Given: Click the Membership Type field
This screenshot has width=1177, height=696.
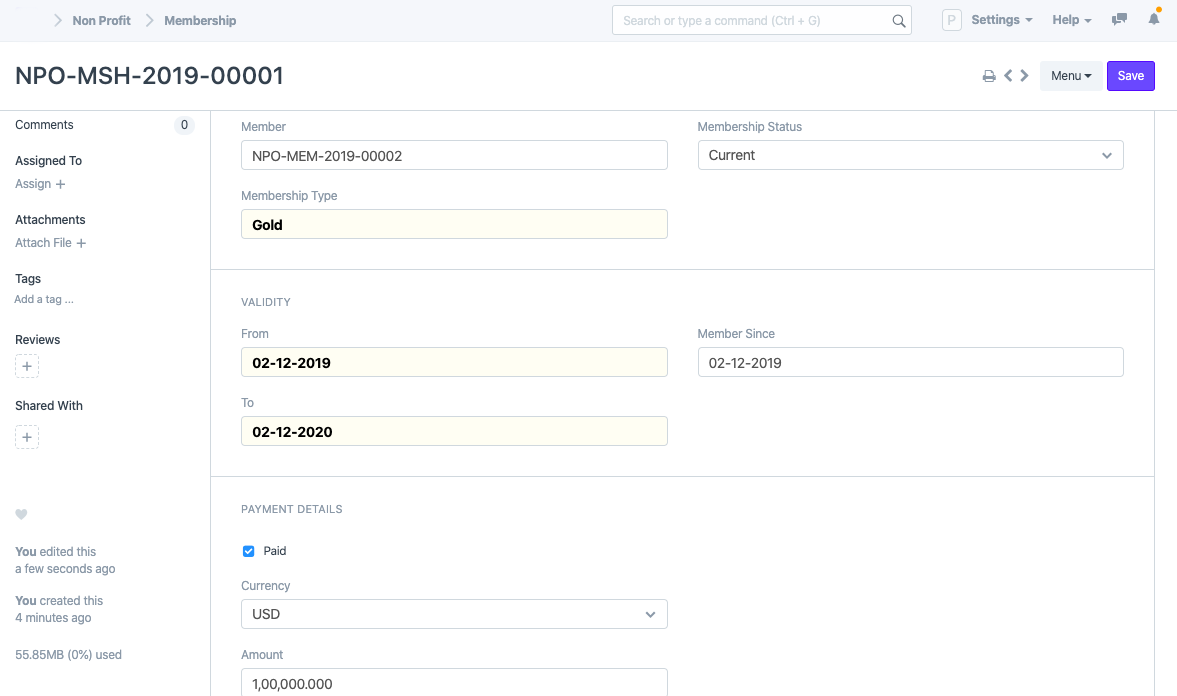Looking at the screenshot, I should (x=454, y=225).
